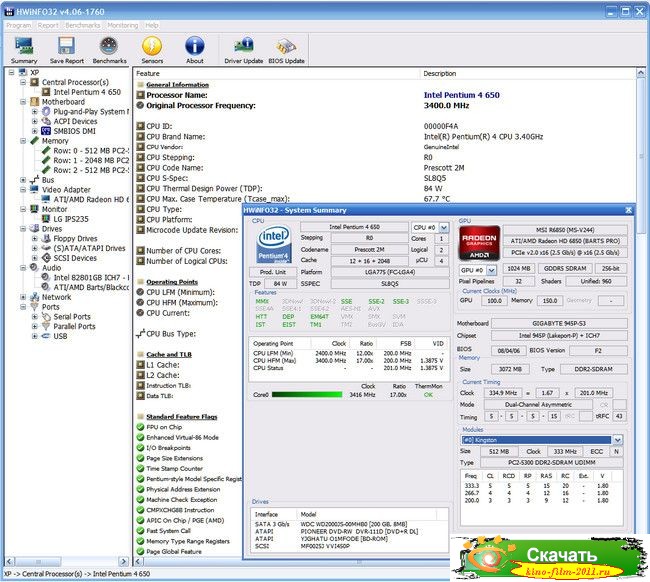The width and height of the screenshot is (650, 582).
Task: Click the Core0 green load bar
Action: [307, 395]
